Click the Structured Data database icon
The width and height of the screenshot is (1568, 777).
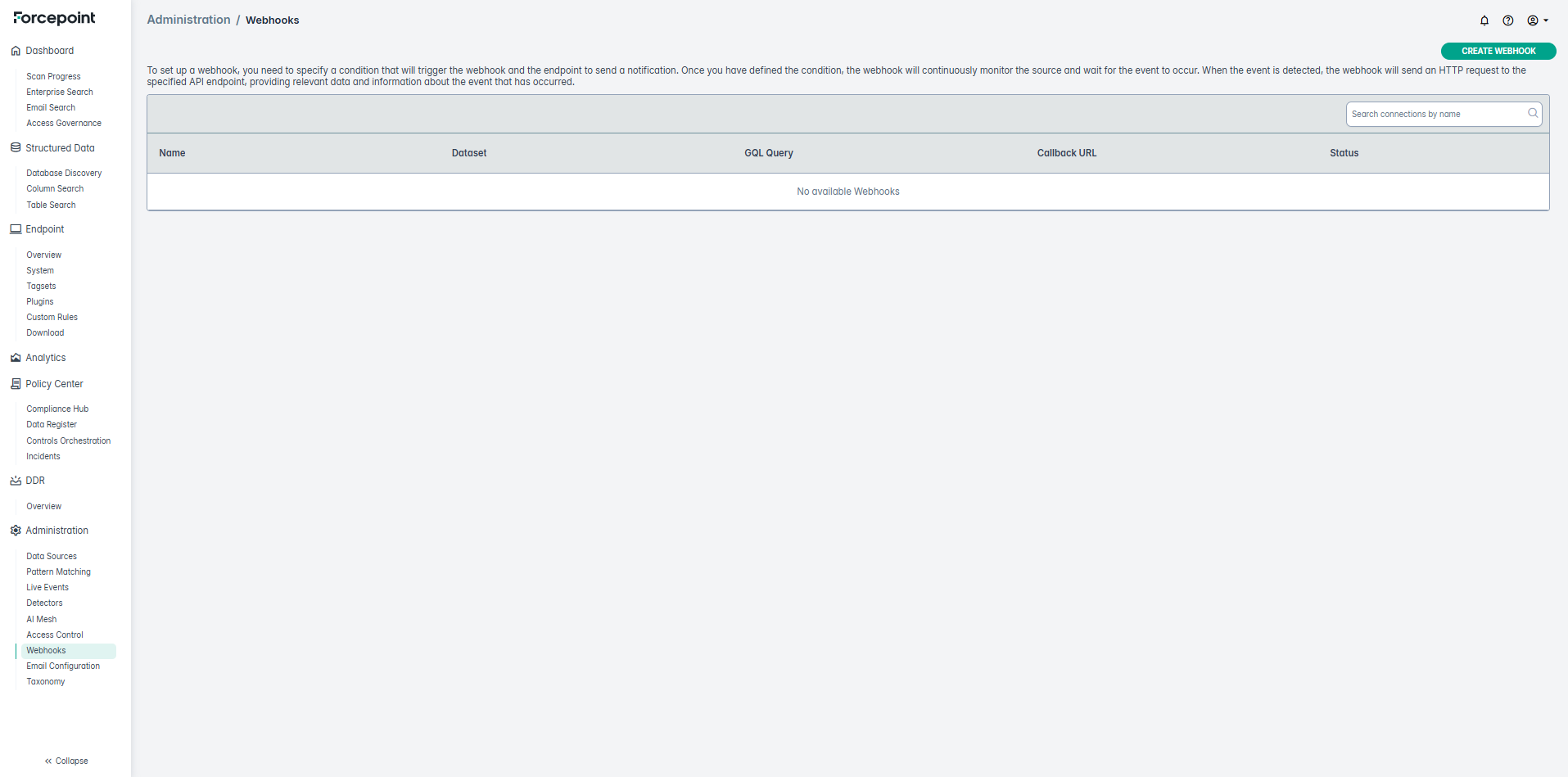(16, 148)
